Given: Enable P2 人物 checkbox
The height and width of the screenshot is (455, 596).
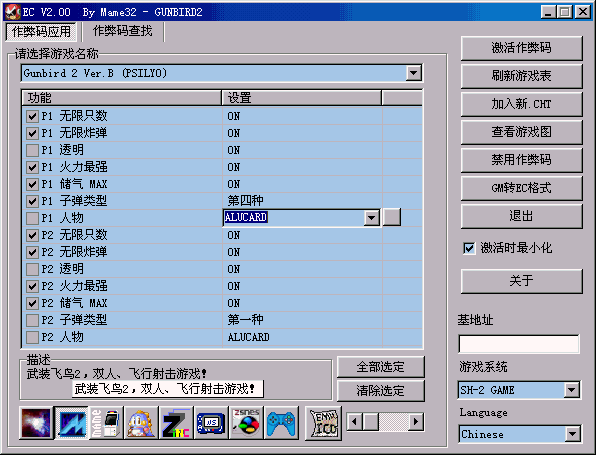Looking at the screenshot, I should pyautogui.click(x=32, y=337).
